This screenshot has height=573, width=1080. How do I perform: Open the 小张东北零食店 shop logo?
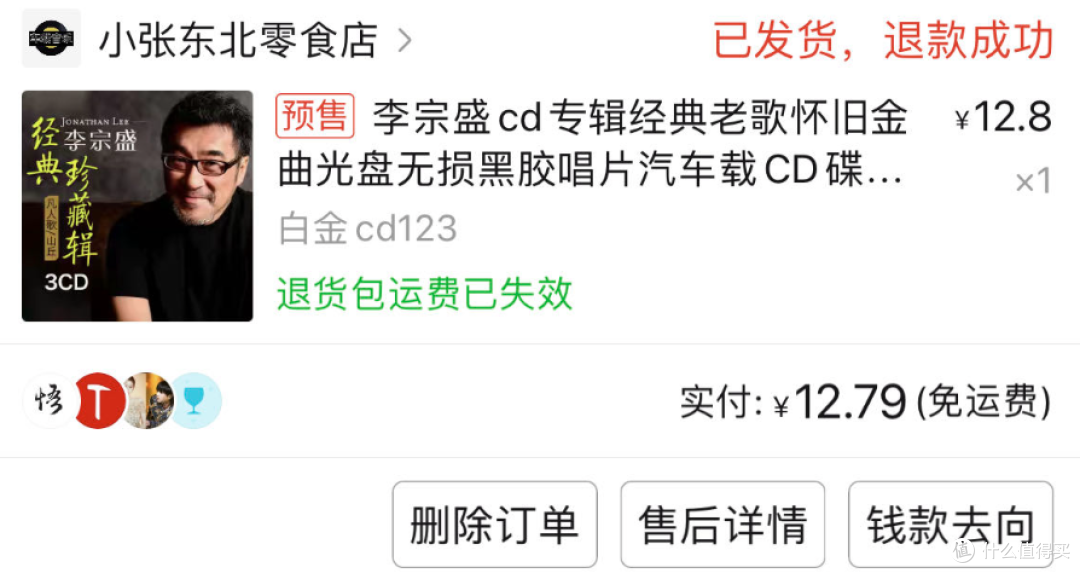tap(51, 39)
